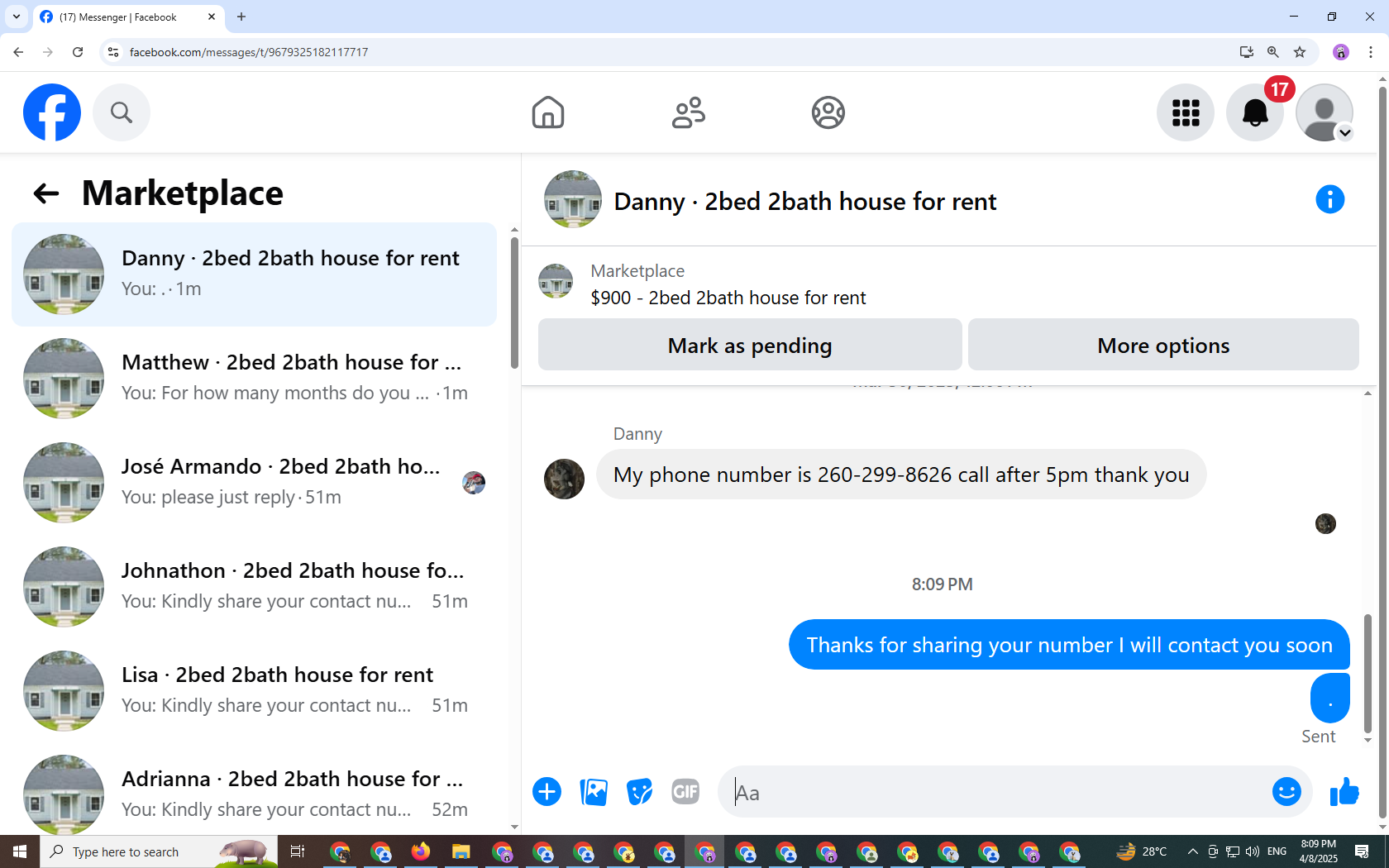Viewport: 1389px width, 868px height.
Task: Click install app icon in address bar
Action: pyautogui.click(x=1246, y=52)
